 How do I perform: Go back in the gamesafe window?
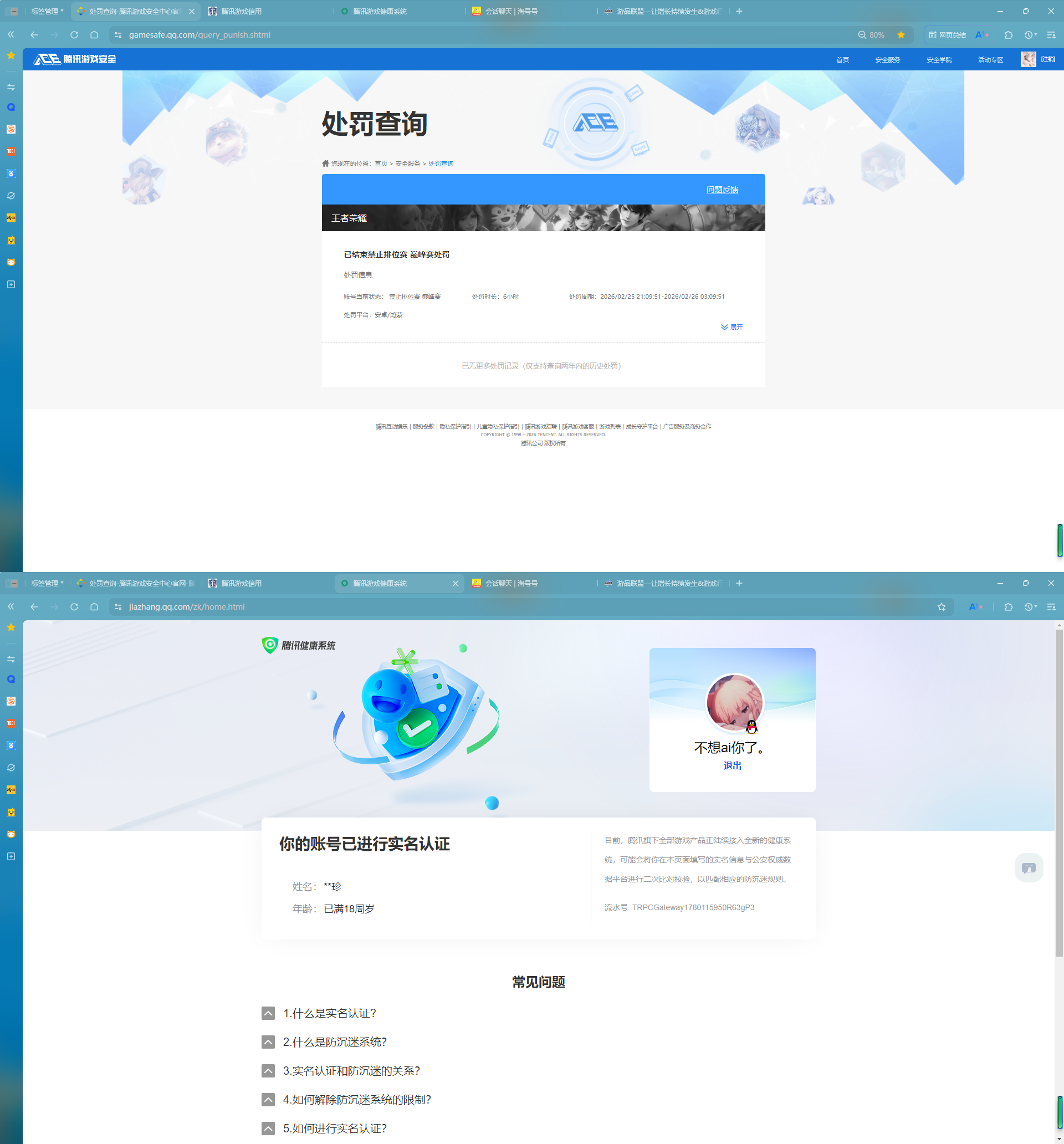tap(34, 35)
